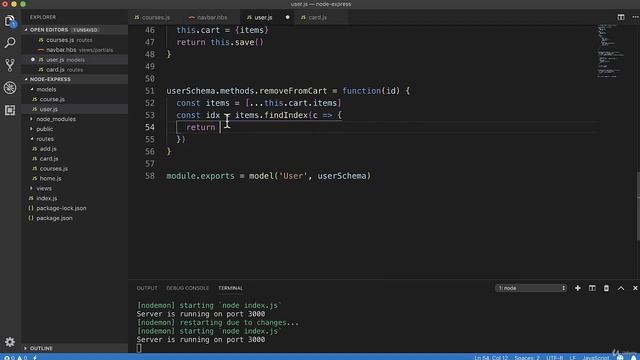
Task: Click line number 51 in gutter
Action: [150, 91]
